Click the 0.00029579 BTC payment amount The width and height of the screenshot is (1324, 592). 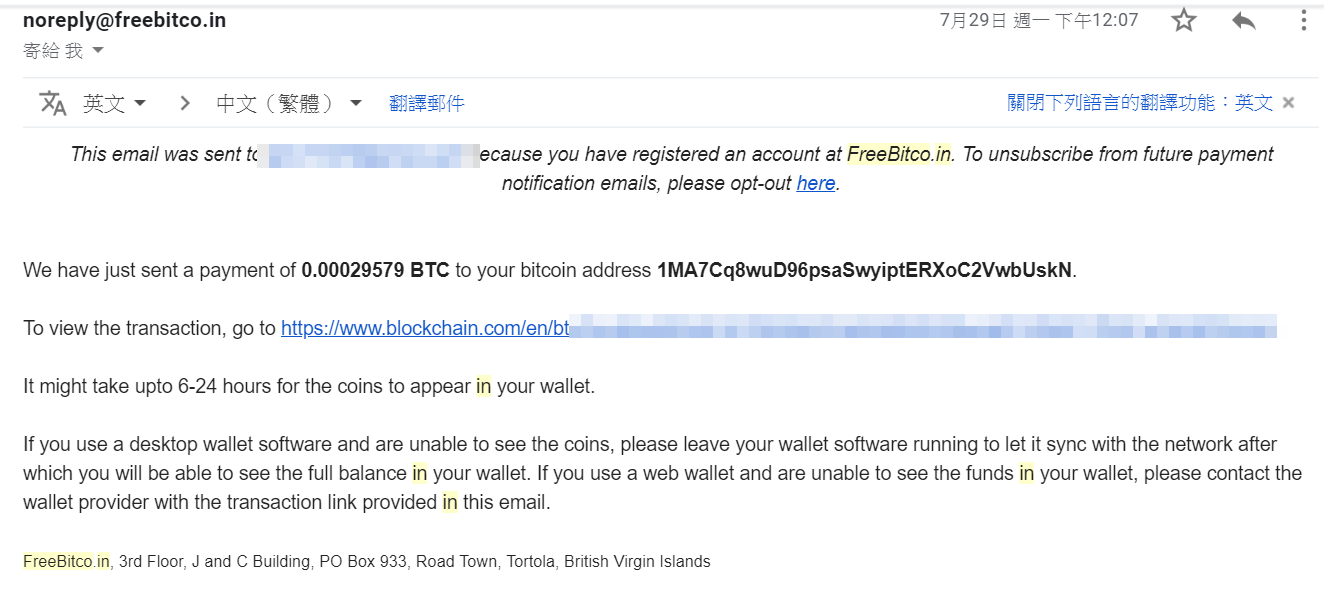pos(375,270)
